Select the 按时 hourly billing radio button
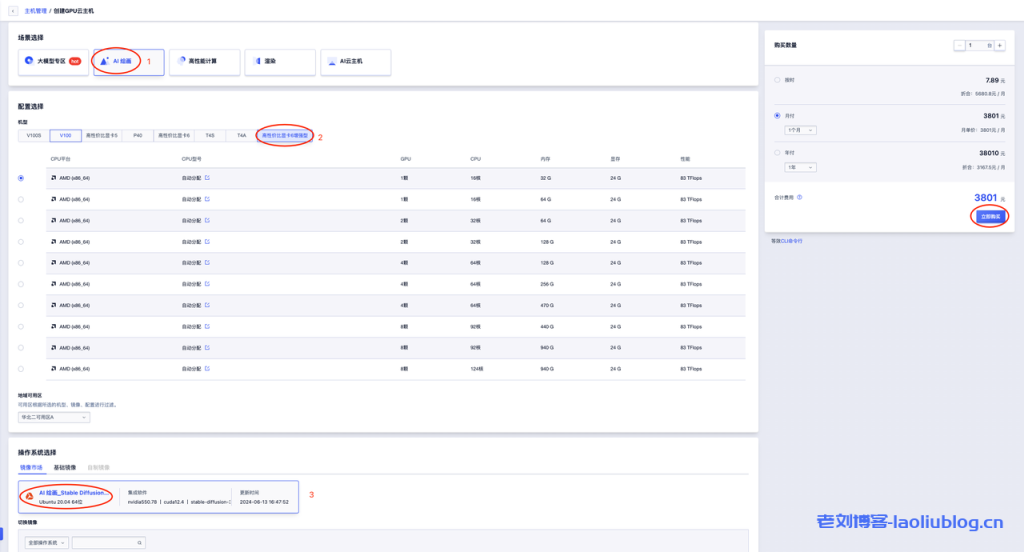This screenshot has width=1024, height=552. tap(778, 79)
